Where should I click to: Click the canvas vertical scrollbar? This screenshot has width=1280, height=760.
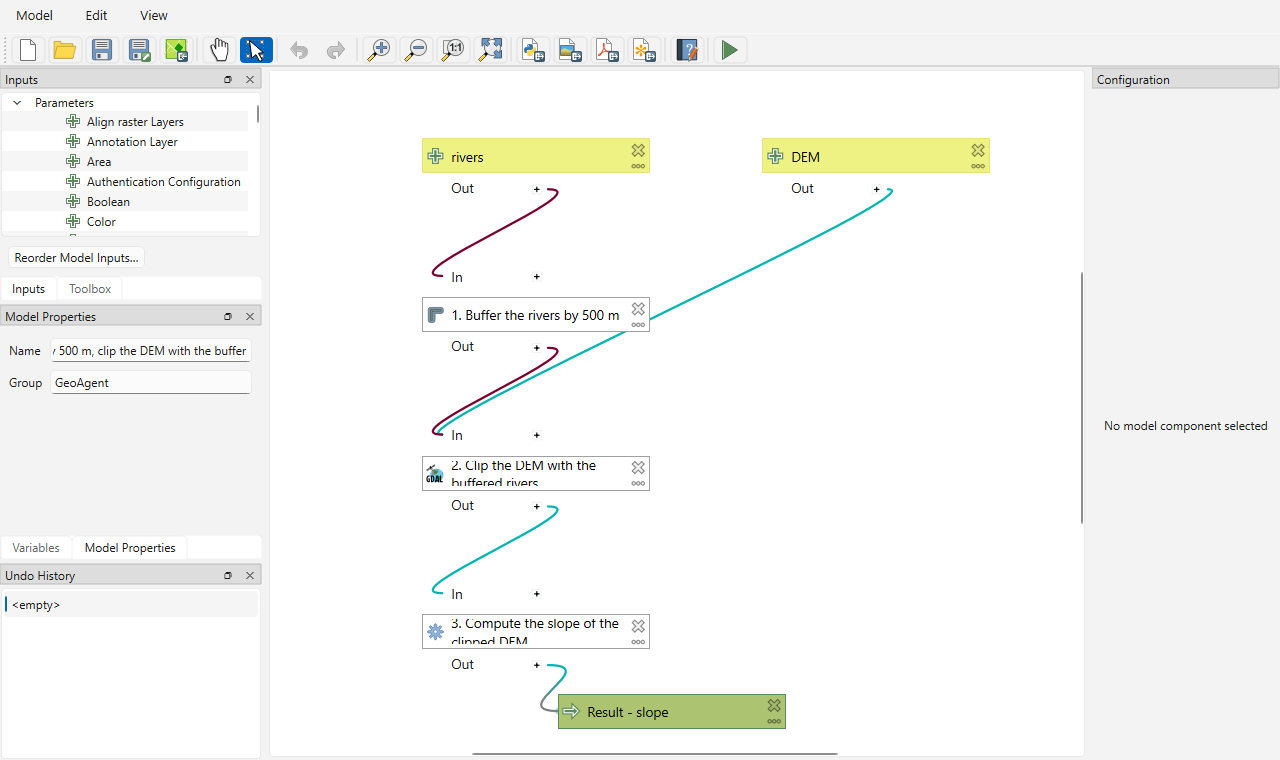[1082, 397]
